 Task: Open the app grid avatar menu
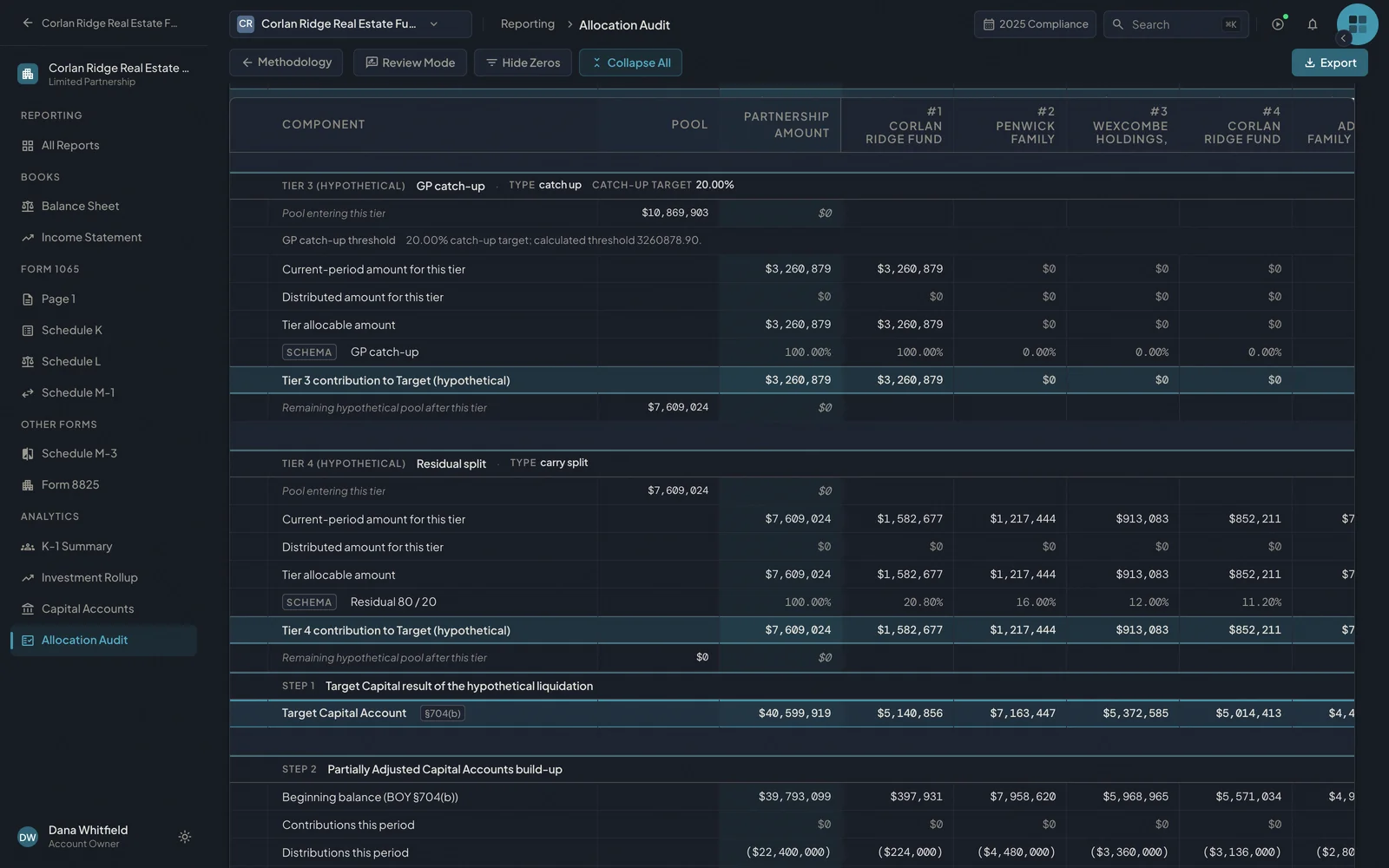point(1358,24)
